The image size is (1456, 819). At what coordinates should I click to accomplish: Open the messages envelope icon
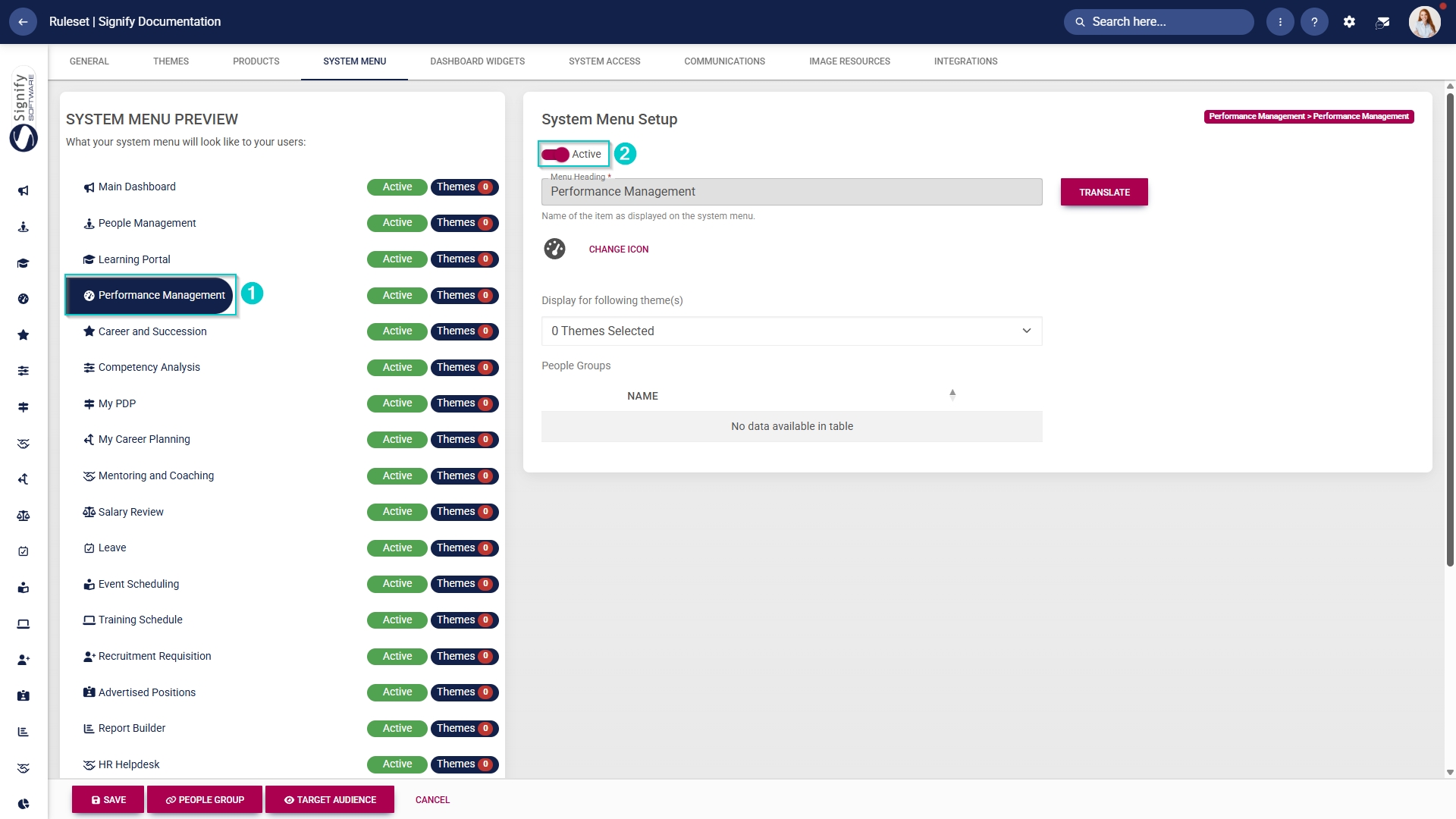(1382, 22)
